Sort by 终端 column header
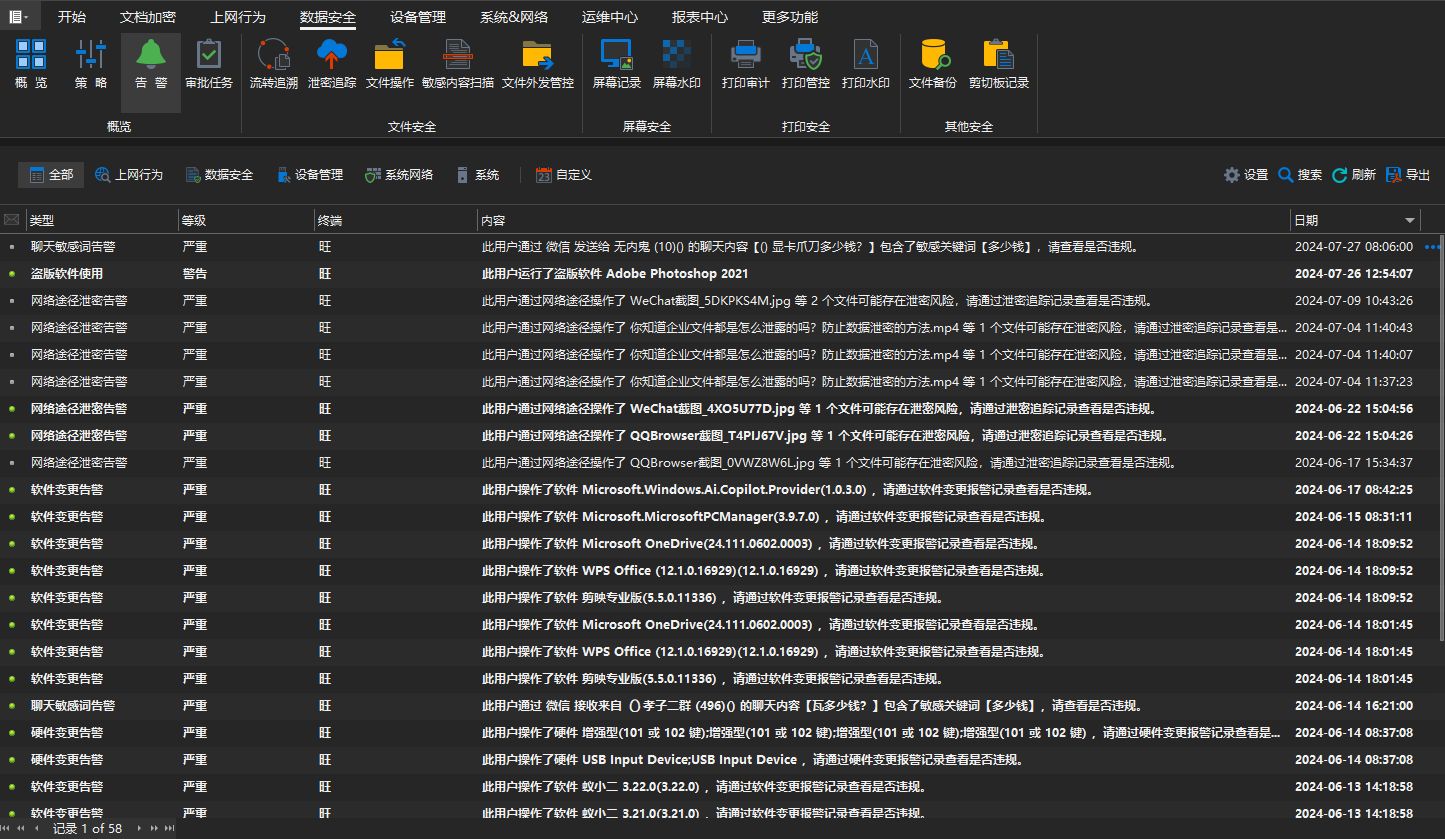 coord(394,220)
